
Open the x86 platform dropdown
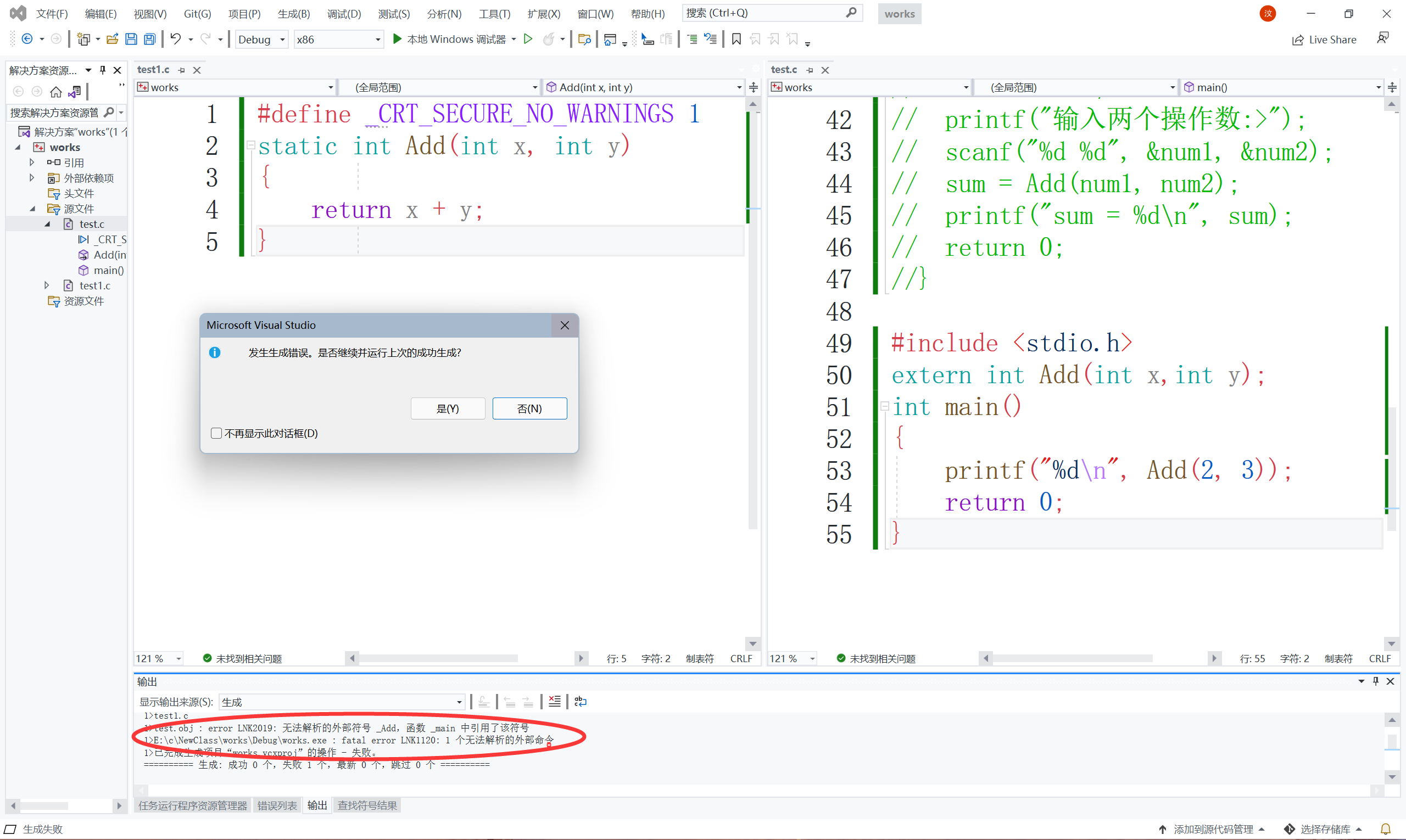point(378,40)
